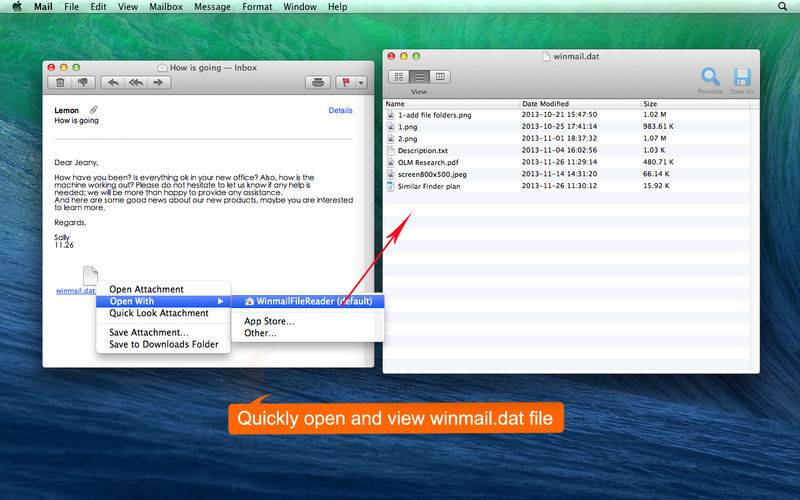Image resolution: width=800 pixels, height=500 pixels.
Task: Mark message as junk with thumbs-down icon
Action: click(x=83, y=82)
